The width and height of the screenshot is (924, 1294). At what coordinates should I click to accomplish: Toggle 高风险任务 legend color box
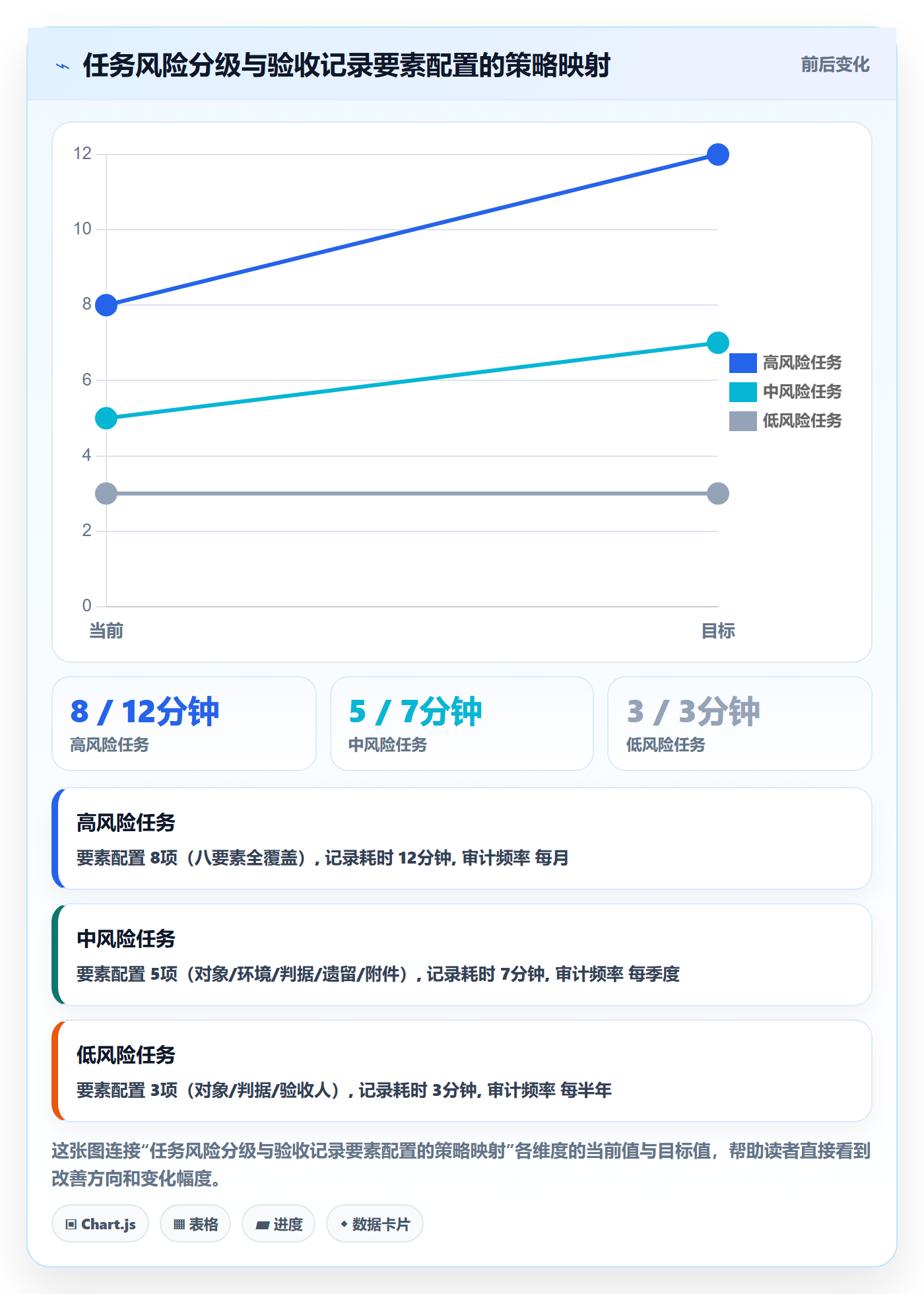[x=742, y=363]
